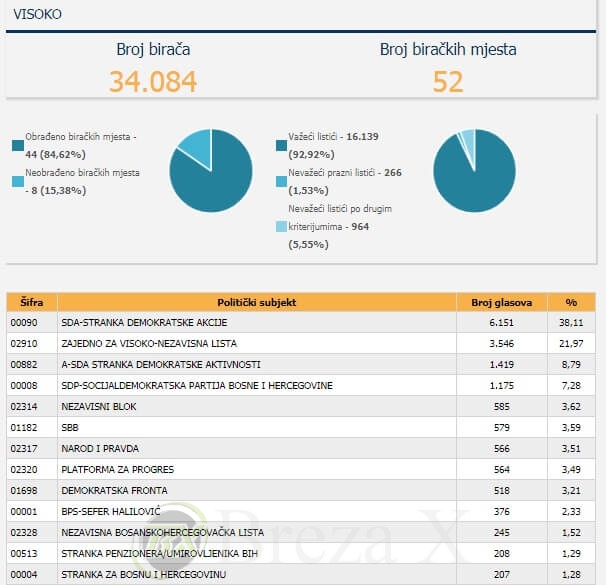The height and width of the screenshot is (585, 606).
Task: Click the Nevažeći prazni listići legend square
Action: (x=281, y=181)
